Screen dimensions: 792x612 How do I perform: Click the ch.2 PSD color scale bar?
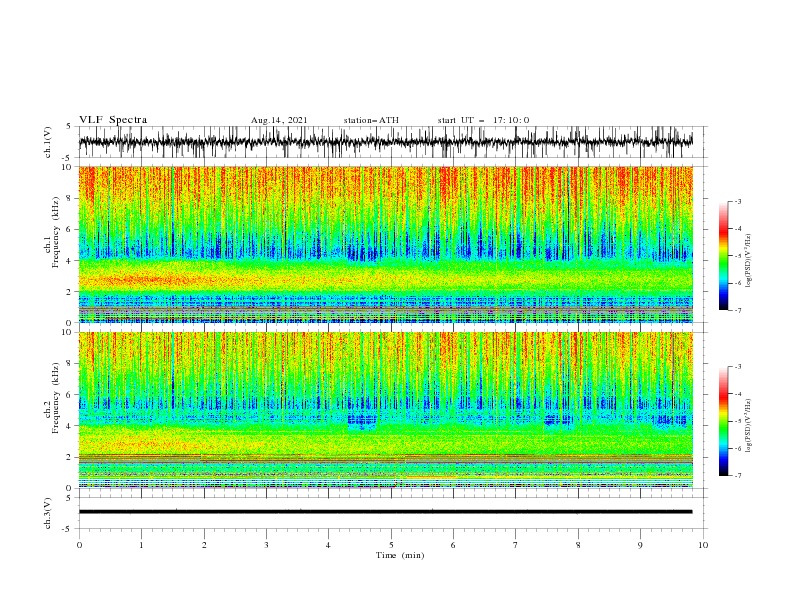724,421
